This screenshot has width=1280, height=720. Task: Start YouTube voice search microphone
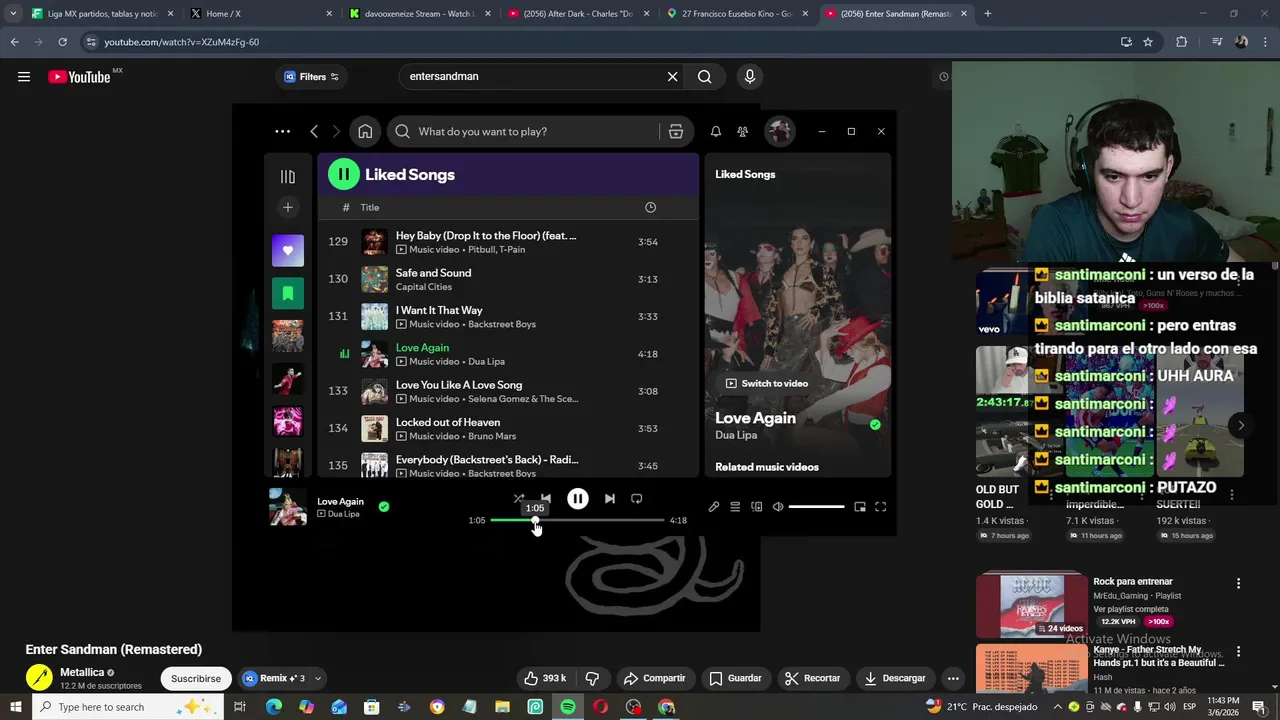[750, 76]
